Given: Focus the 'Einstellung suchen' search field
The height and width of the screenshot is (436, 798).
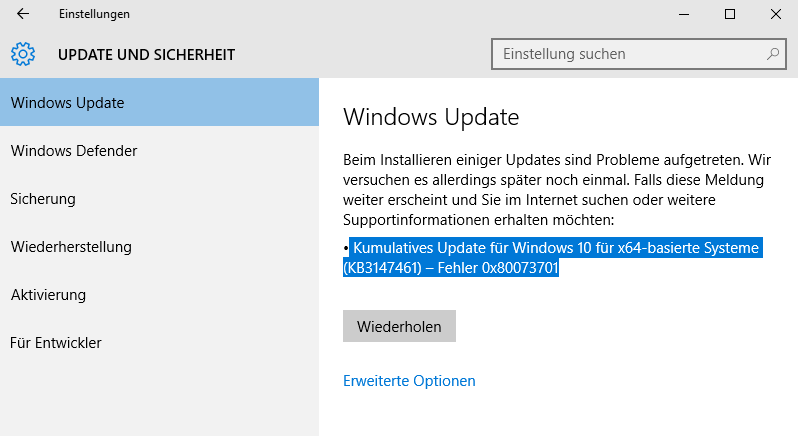Looking at the screenshot, I should (x=639, y=54).
